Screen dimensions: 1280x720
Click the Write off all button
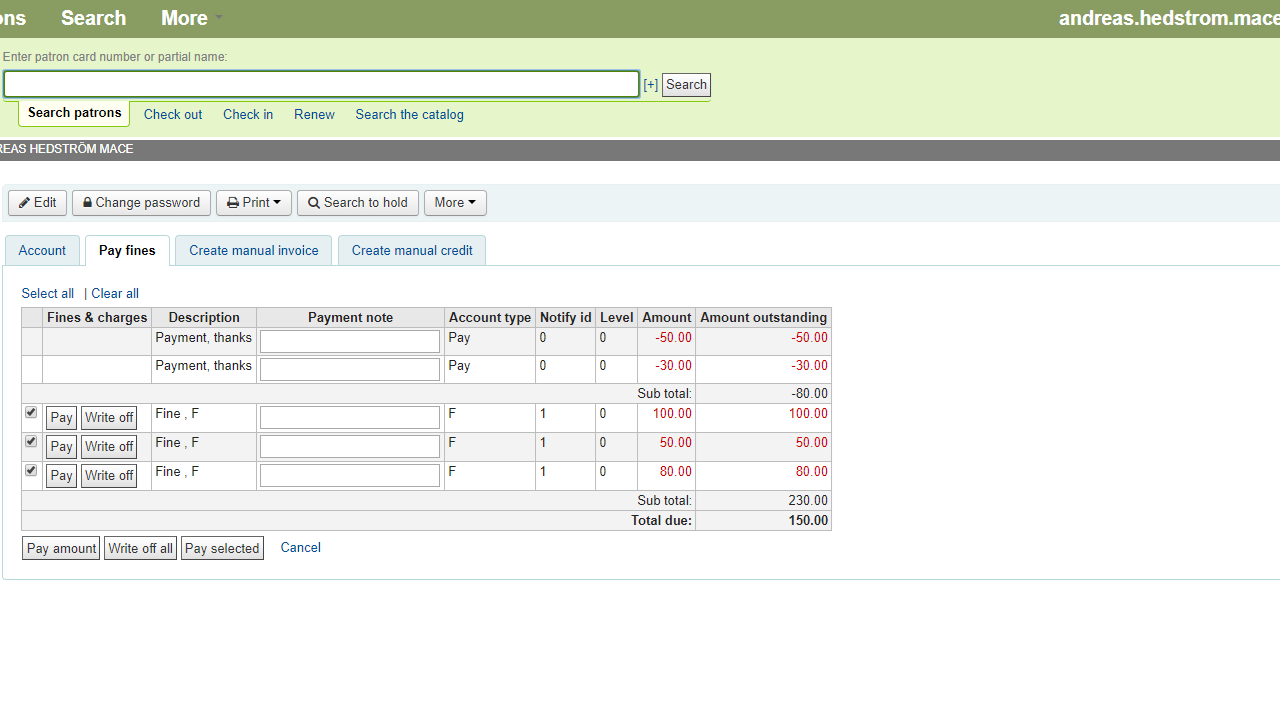(x=140, y=548)
